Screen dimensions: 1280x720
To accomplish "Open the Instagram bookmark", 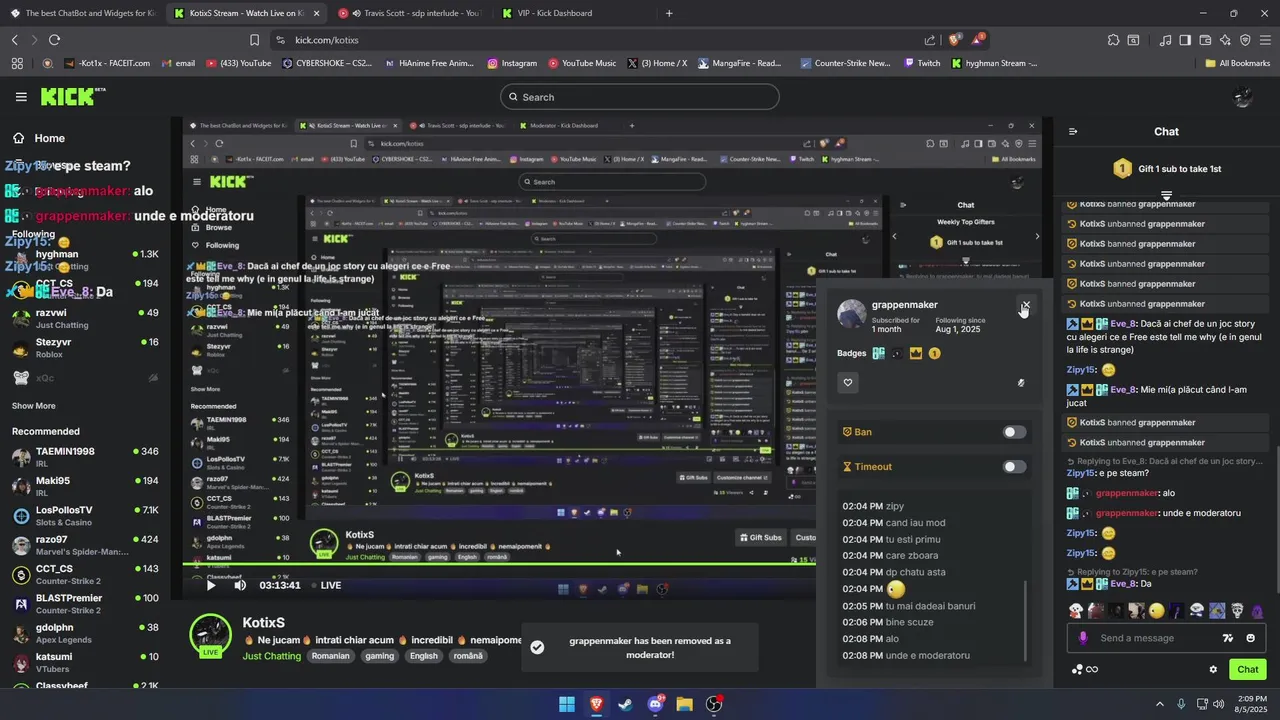I will [x=512, y=63].
